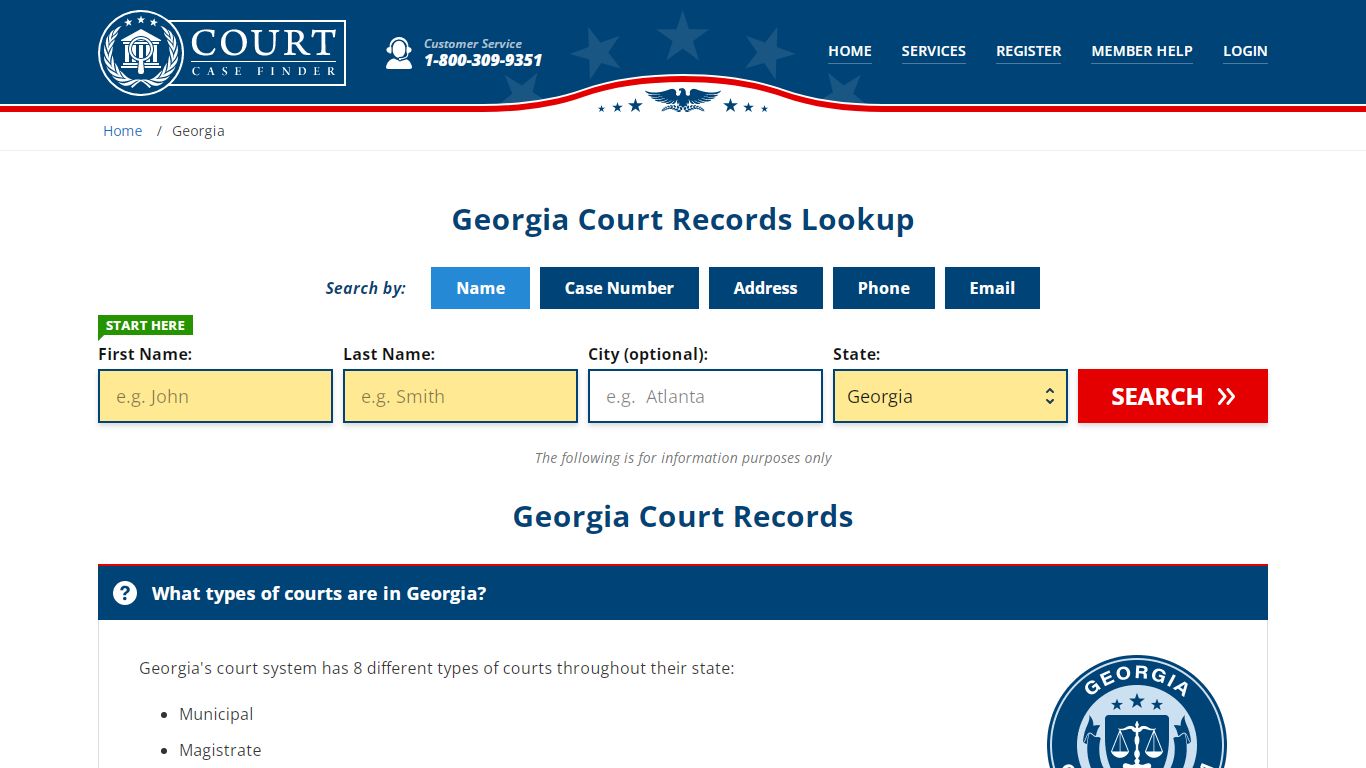Click the 'Georgia Court Records Lookup' heading
1366x768 pixels.
(683, 220)
